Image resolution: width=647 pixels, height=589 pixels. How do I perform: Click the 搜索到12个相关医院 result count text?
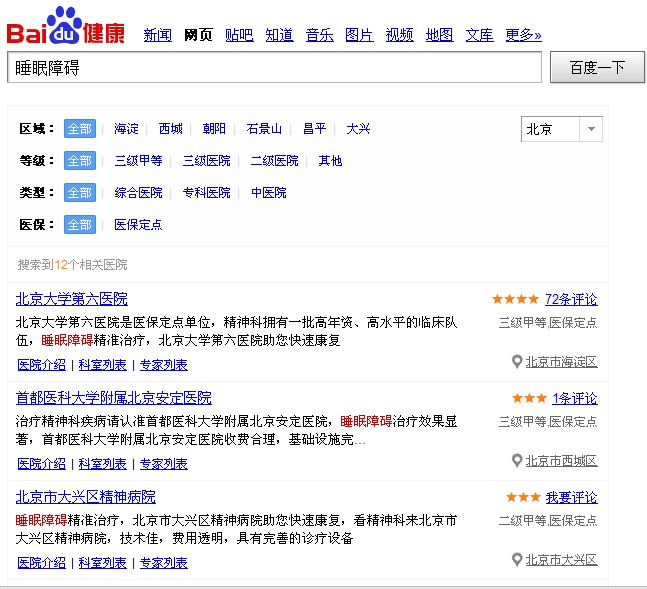click(x=72, y=265)
